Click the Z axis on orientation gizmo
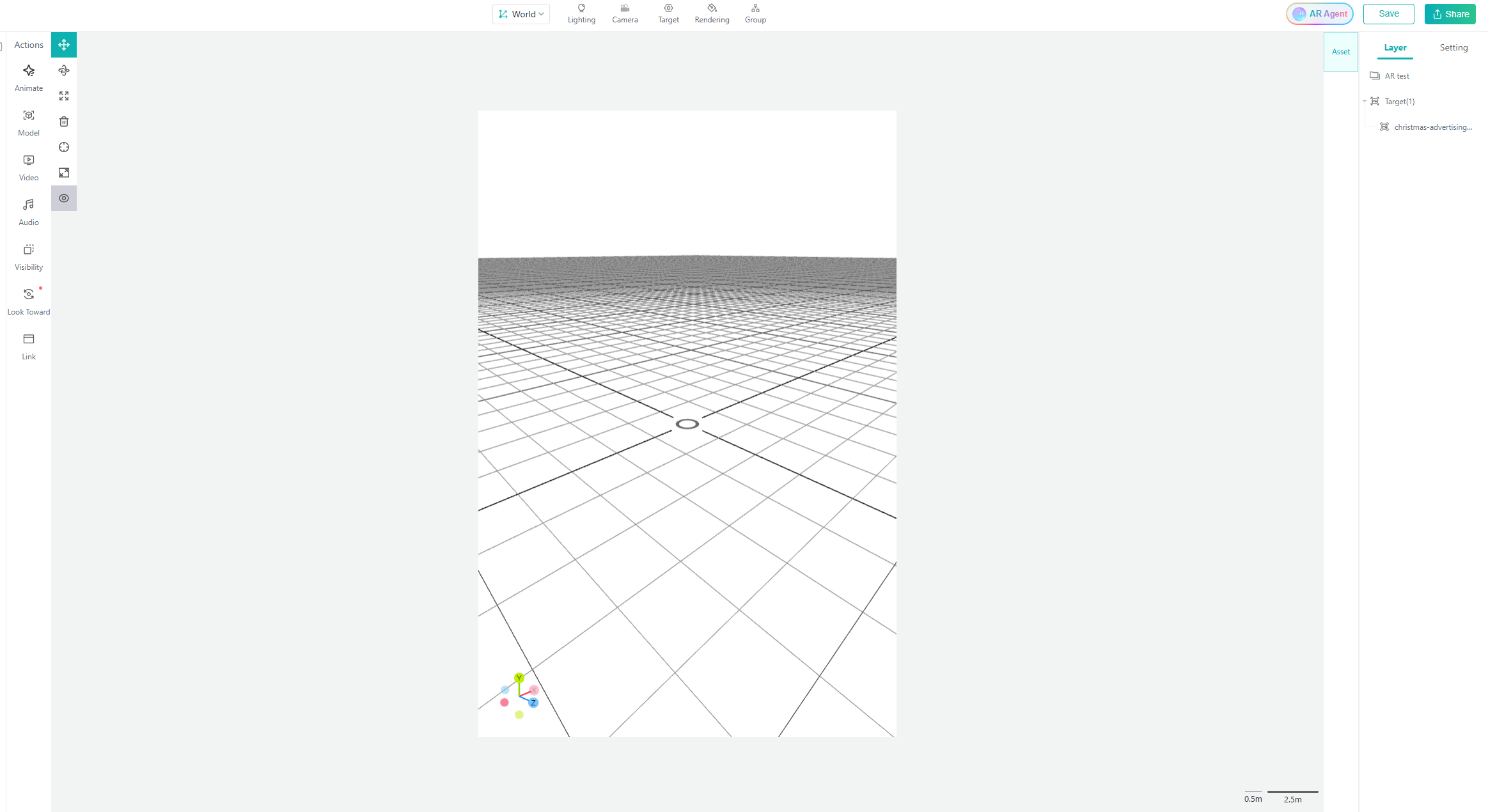The height and width of the screenshot is (812, 1488). (533, 703)
